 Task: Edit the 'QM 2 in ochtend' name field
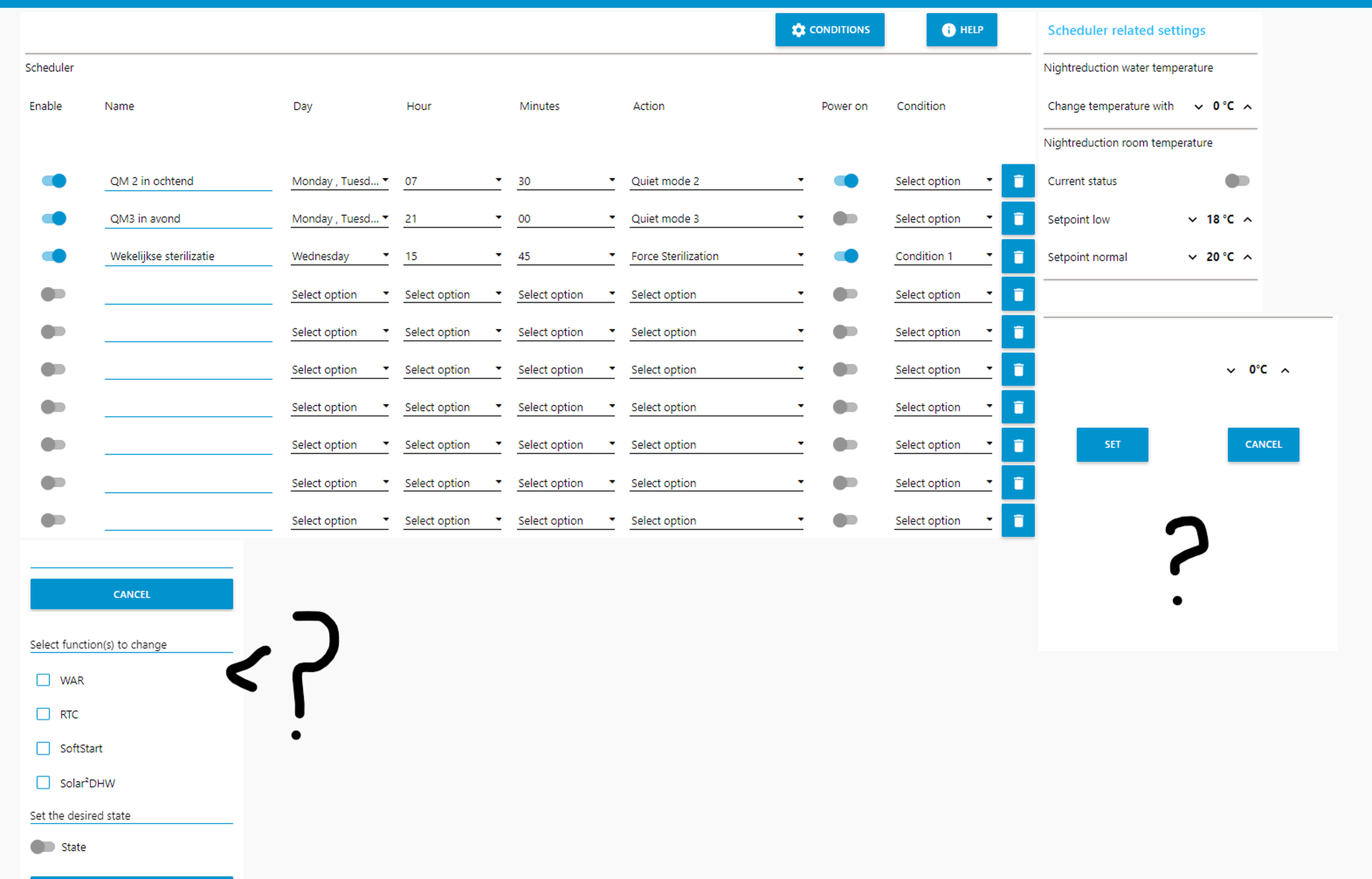point(189,181)
